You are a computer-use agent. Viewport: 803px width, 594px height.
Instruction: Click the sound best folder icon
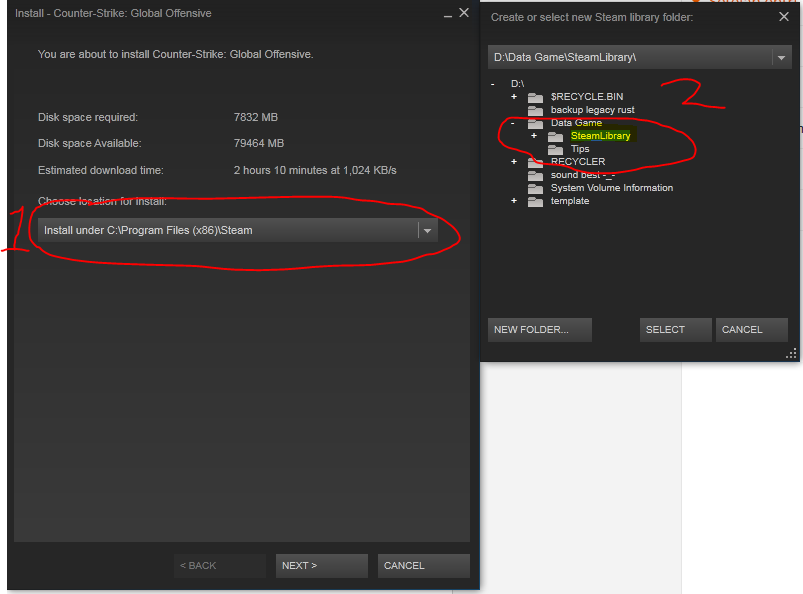point(535,176)
